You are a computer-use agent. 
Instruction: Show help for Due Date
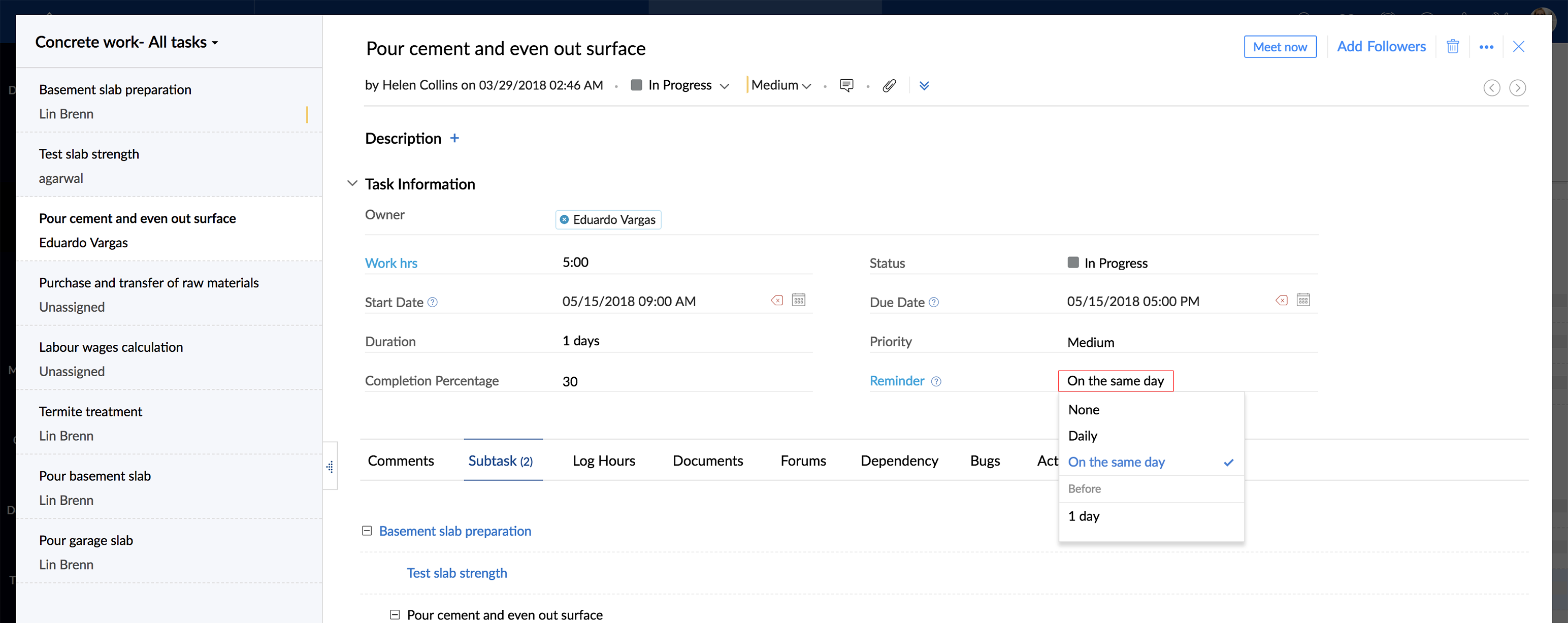pyautogui.click(x=934, y=303)
